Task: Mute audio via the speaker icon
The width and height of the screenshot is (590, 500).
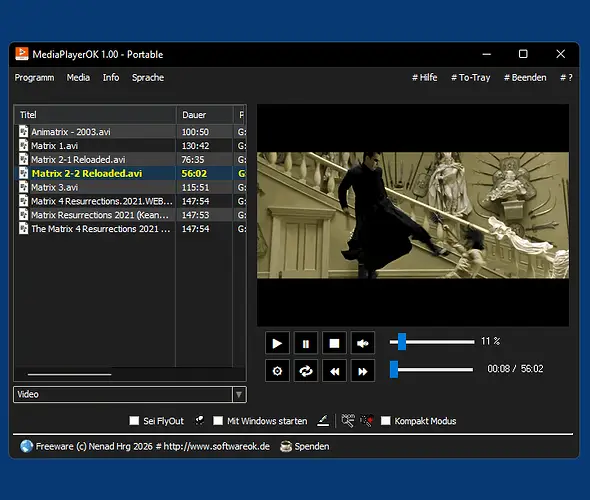Action: point(362,343)
